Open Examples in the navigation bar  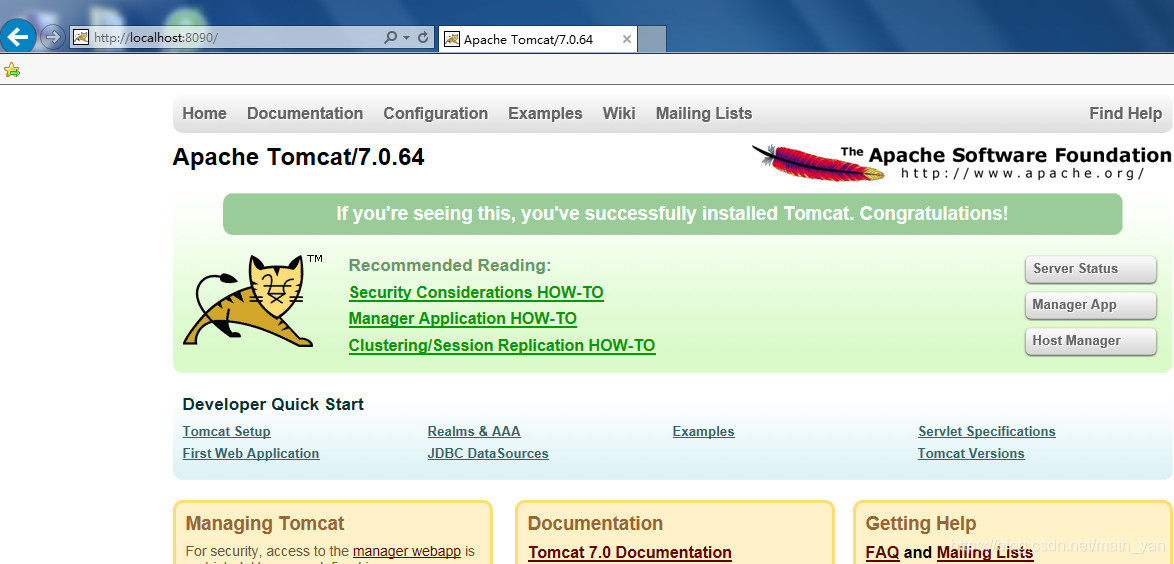[545, 113]
